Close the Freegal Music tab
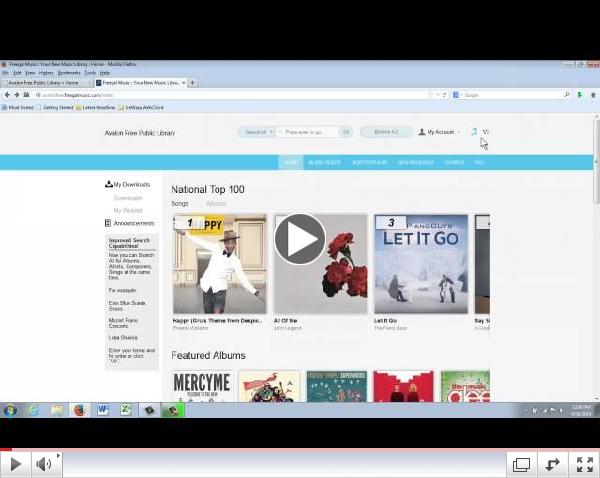This screenshot has width=600, height=478. click(184, 83)
